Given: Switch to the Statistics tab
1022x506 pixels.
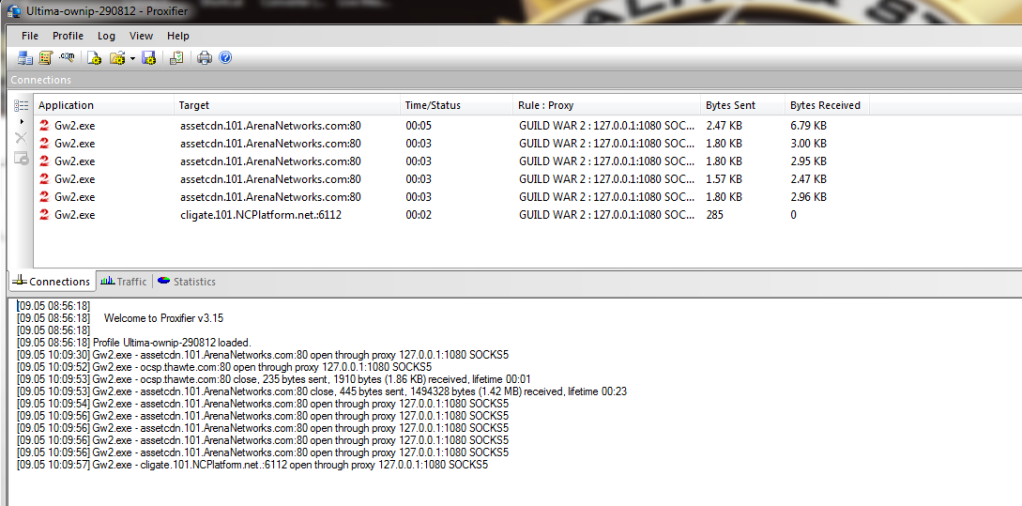Looking at the screenshot, I should coord(187,282).
